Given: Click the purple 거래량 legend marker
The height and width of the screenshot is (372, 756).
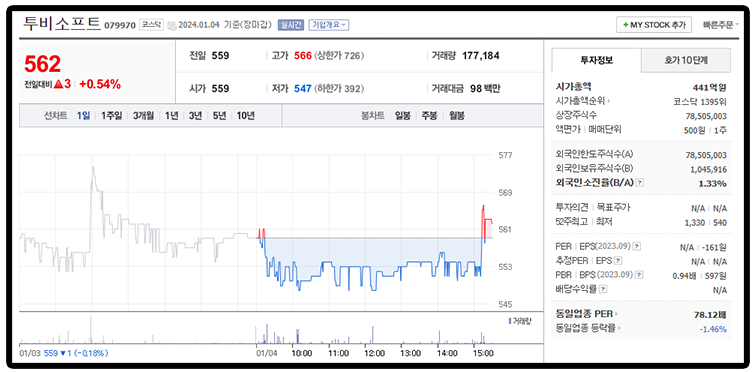Looking at the screenshot, I should coord(510,320).
